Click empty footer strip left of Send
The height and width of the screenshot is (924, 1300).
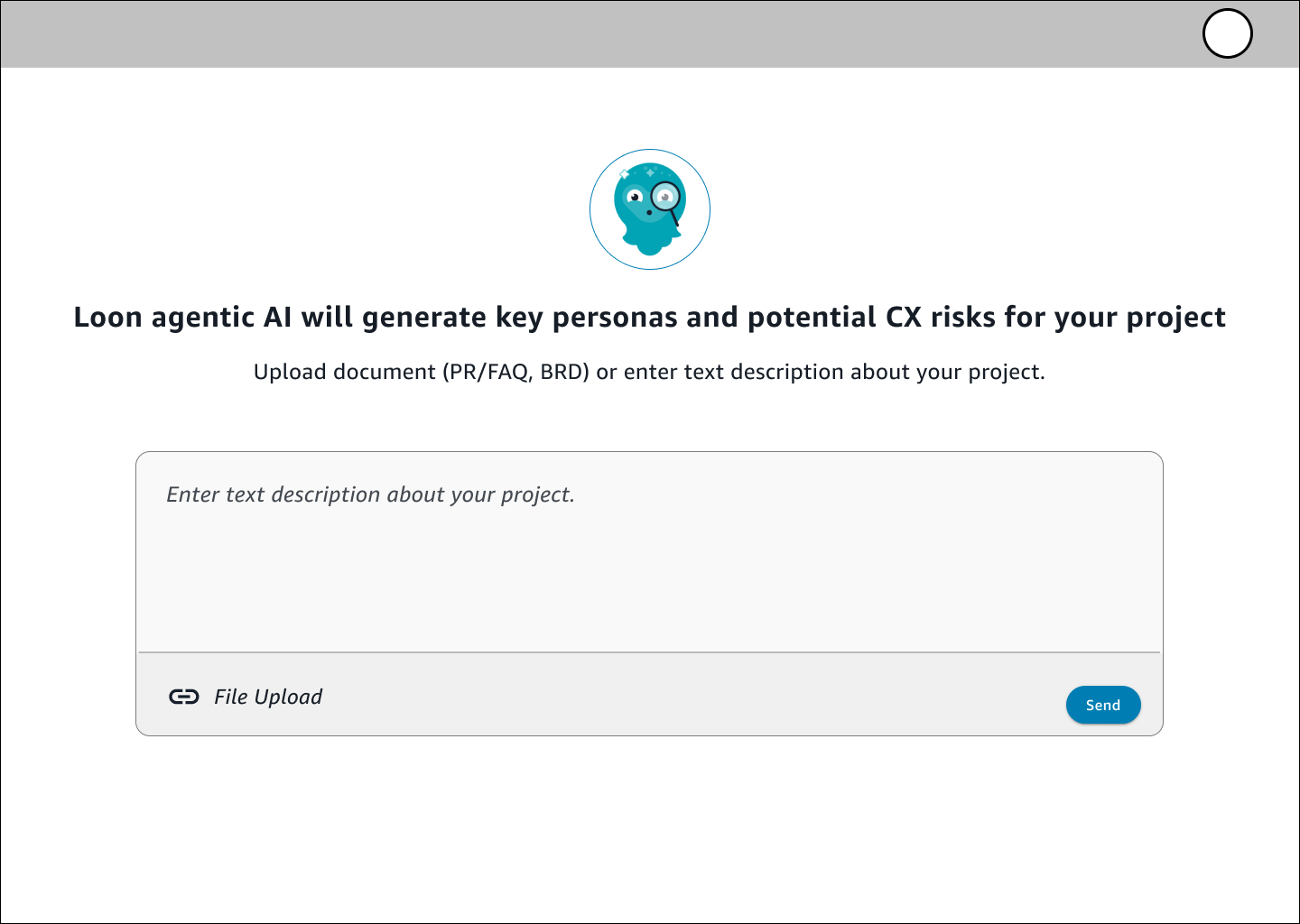686,697
